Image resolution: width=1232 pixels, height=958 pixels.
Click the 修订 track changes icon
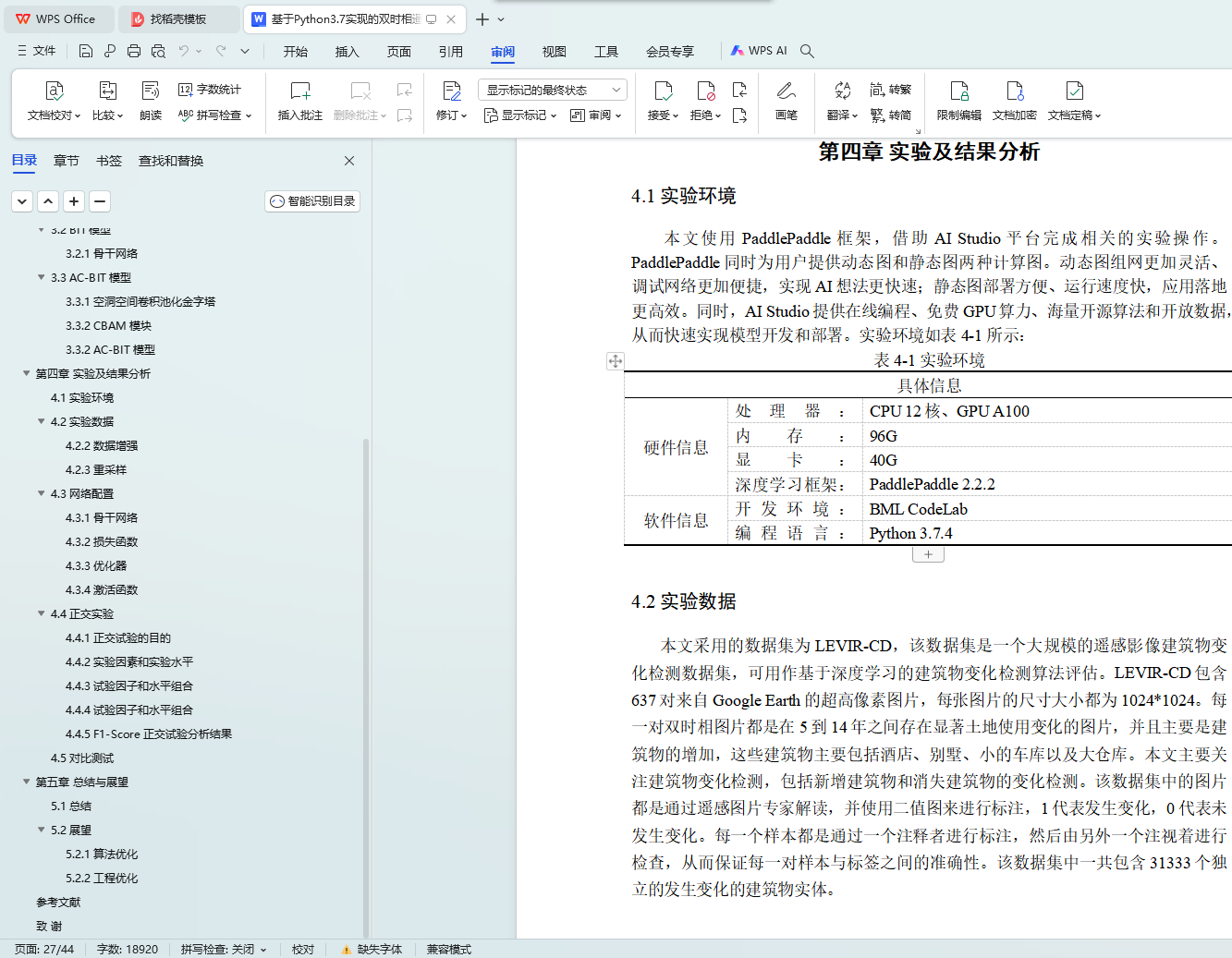coord(452,91)
